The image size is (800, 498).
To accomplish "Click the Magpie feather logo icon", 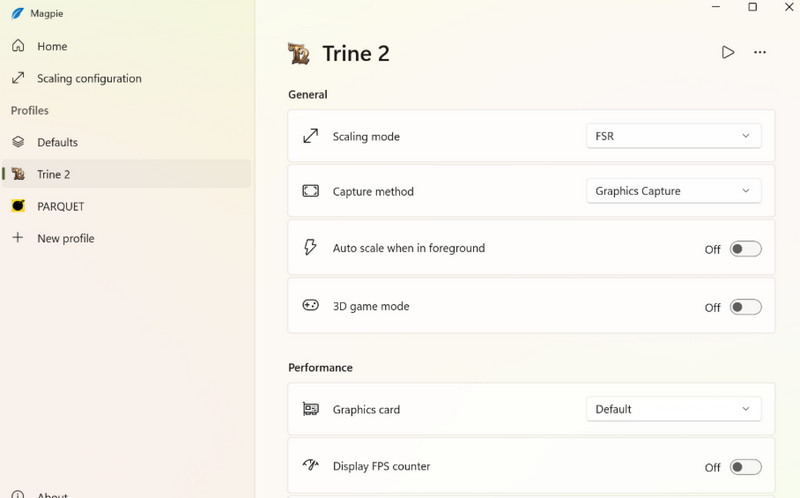I will pyautogui.click(x=17, y=13).
